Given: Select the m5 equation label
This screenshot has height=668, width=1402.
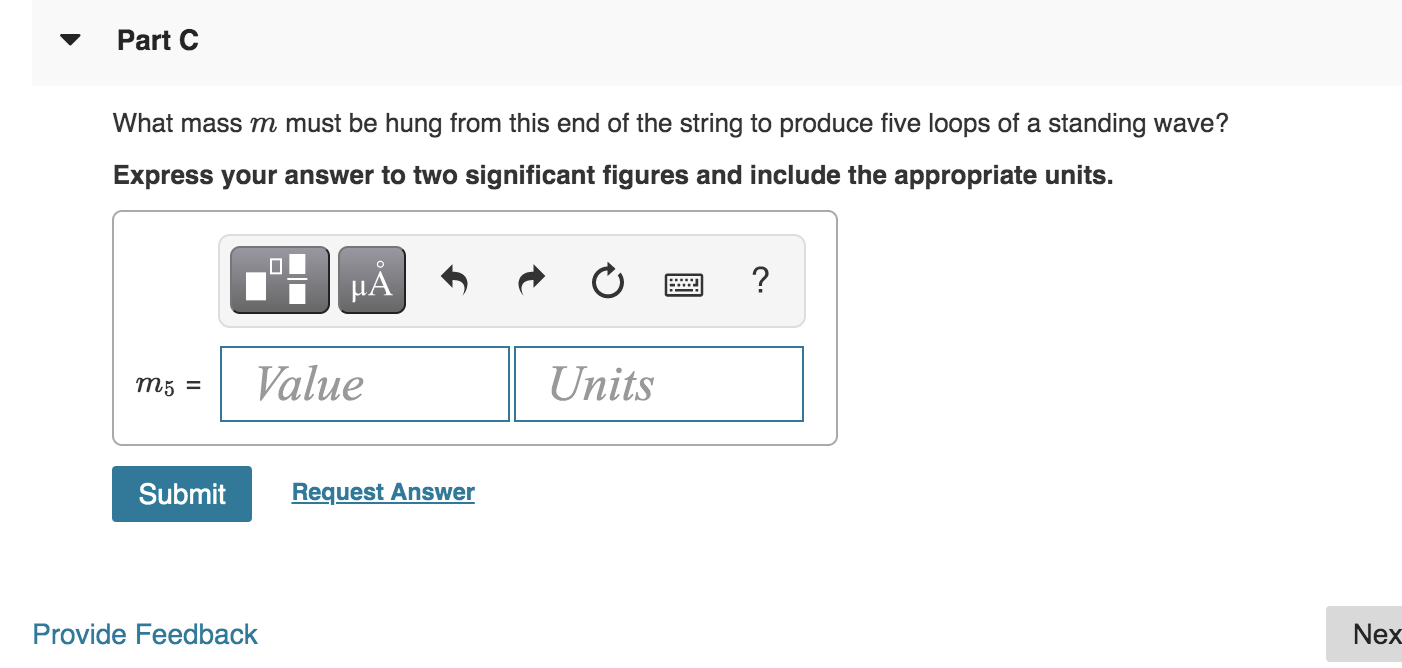Looking at the screenshot, I should [x=165, y=384].
